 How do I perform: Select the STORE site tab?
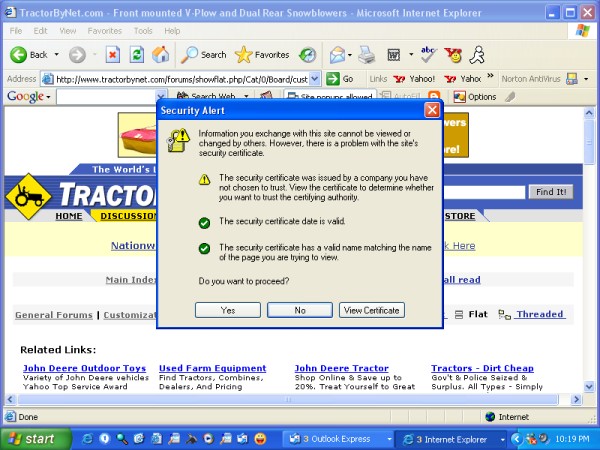click(460, 216)
